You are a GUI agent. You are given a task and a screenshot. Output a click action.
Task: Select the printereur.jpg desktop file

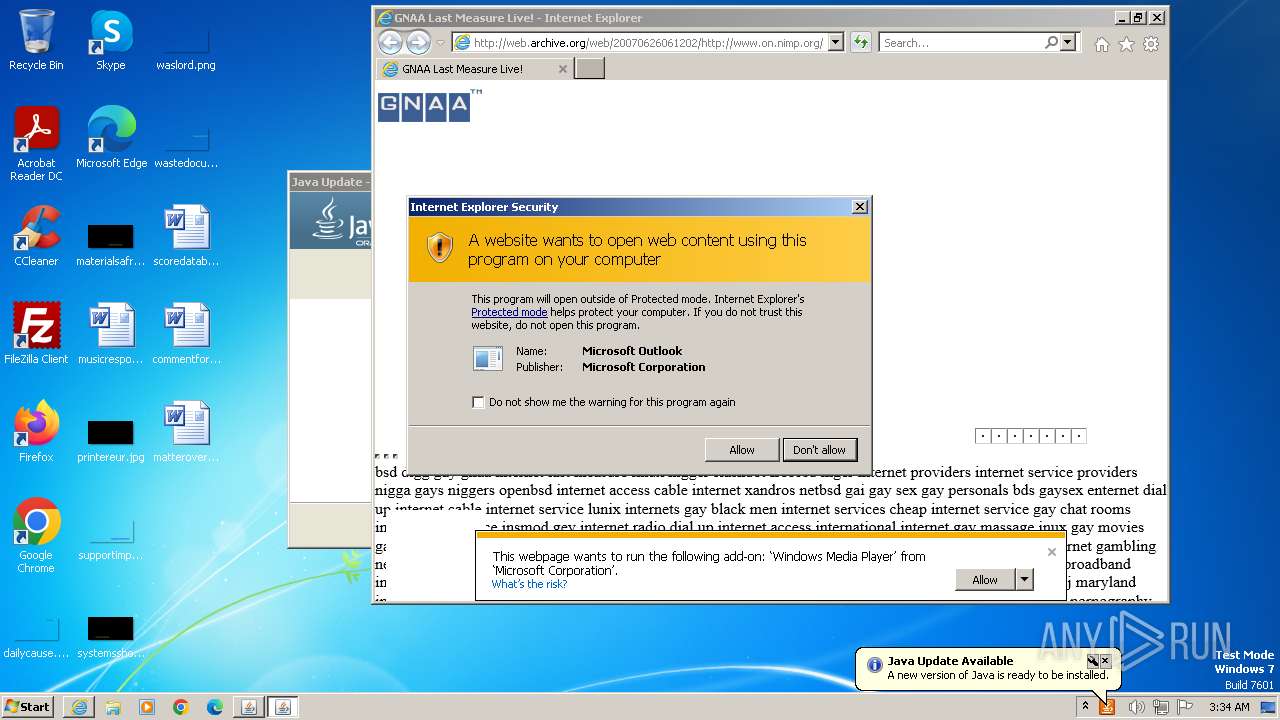[110, 442]
